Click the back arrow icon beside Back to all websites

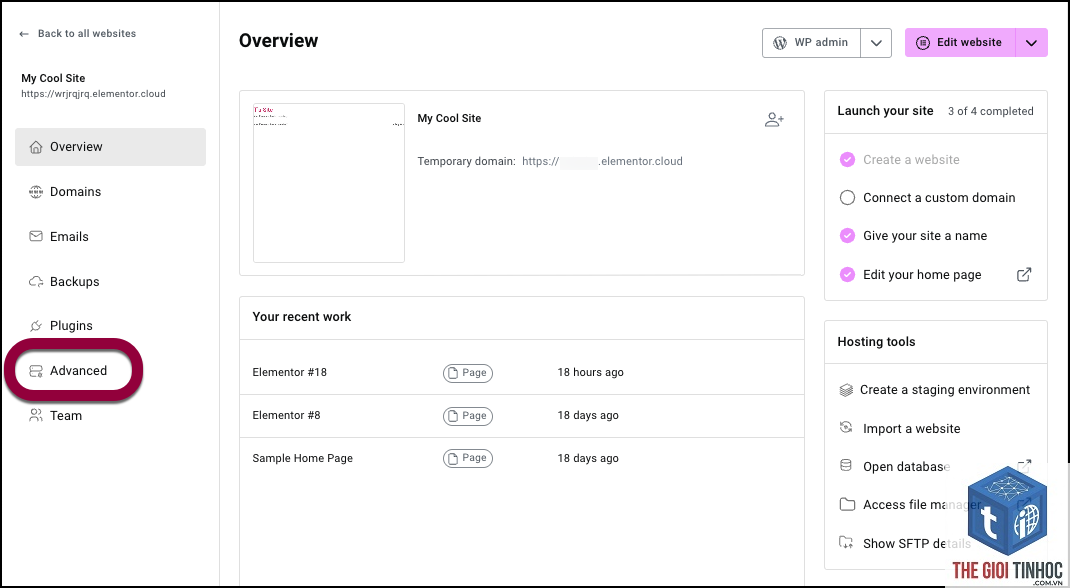point(24,33)
